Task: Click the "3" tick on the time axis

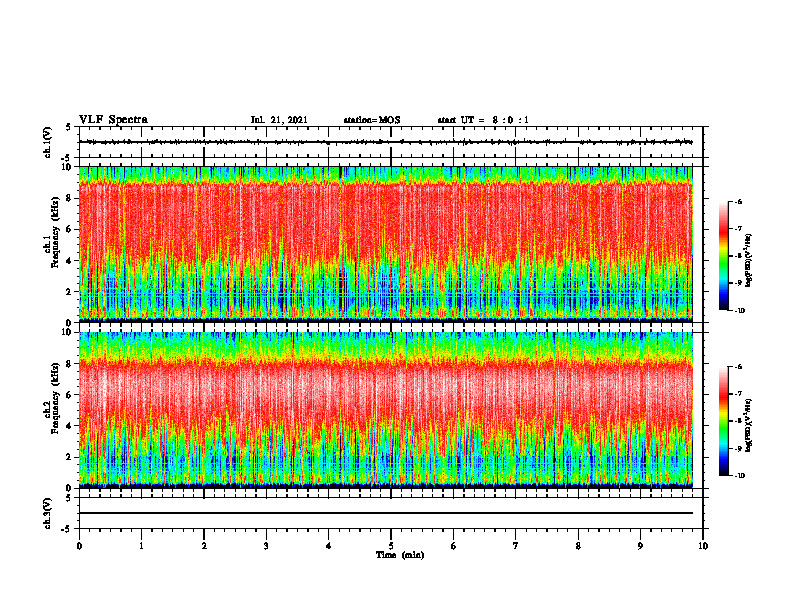Action: (x=266, y=546)
